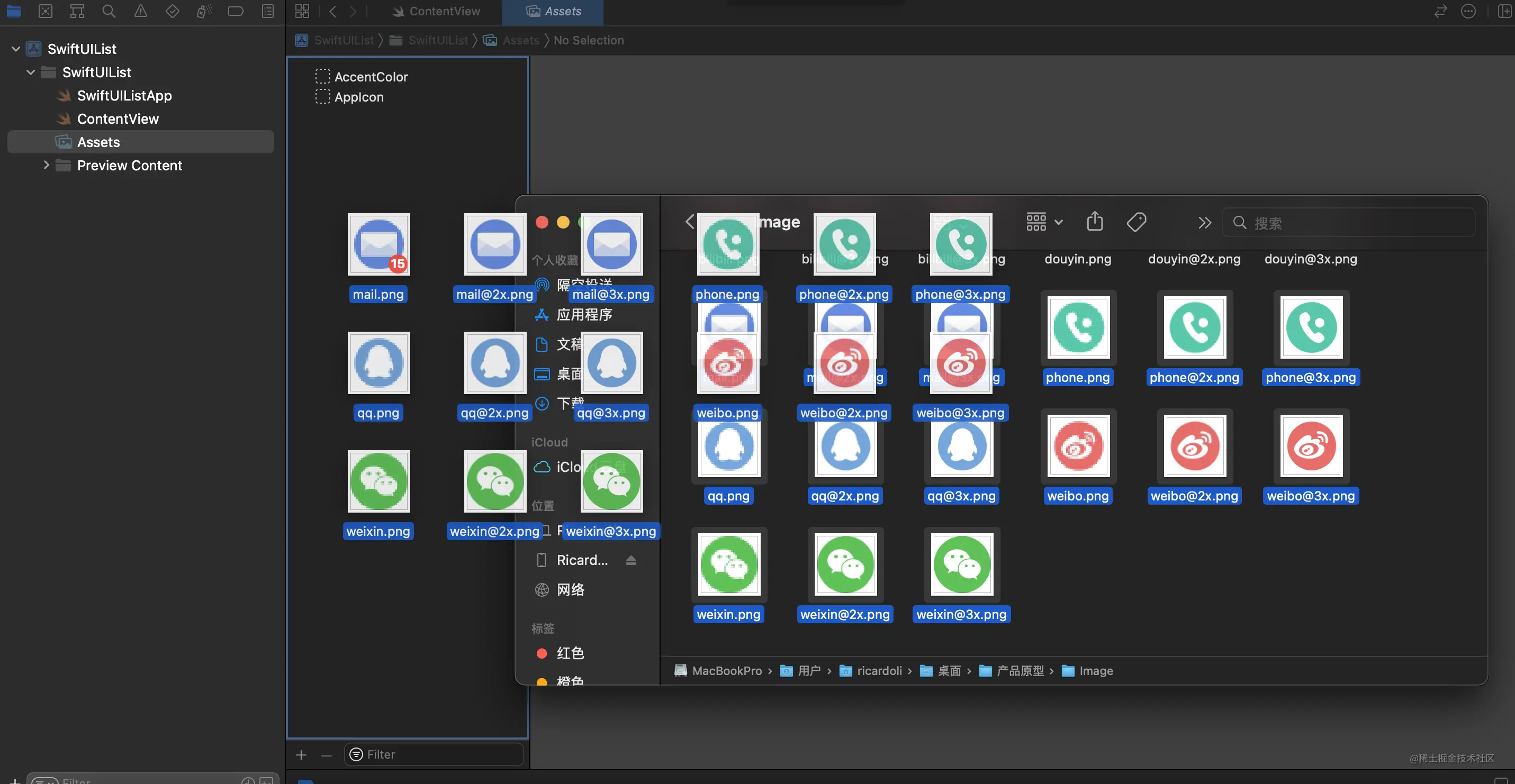Screen dimensions: 1515x784
Task: Open the Breakpoint navigator icon
Action: point(236,11)
